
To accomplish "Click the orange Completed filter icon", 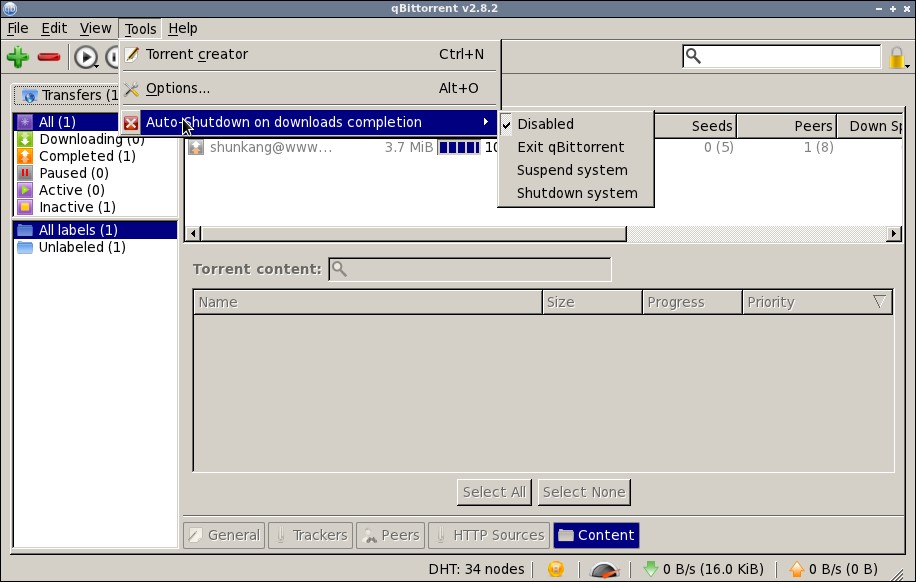I will click(x=25, y=156).
